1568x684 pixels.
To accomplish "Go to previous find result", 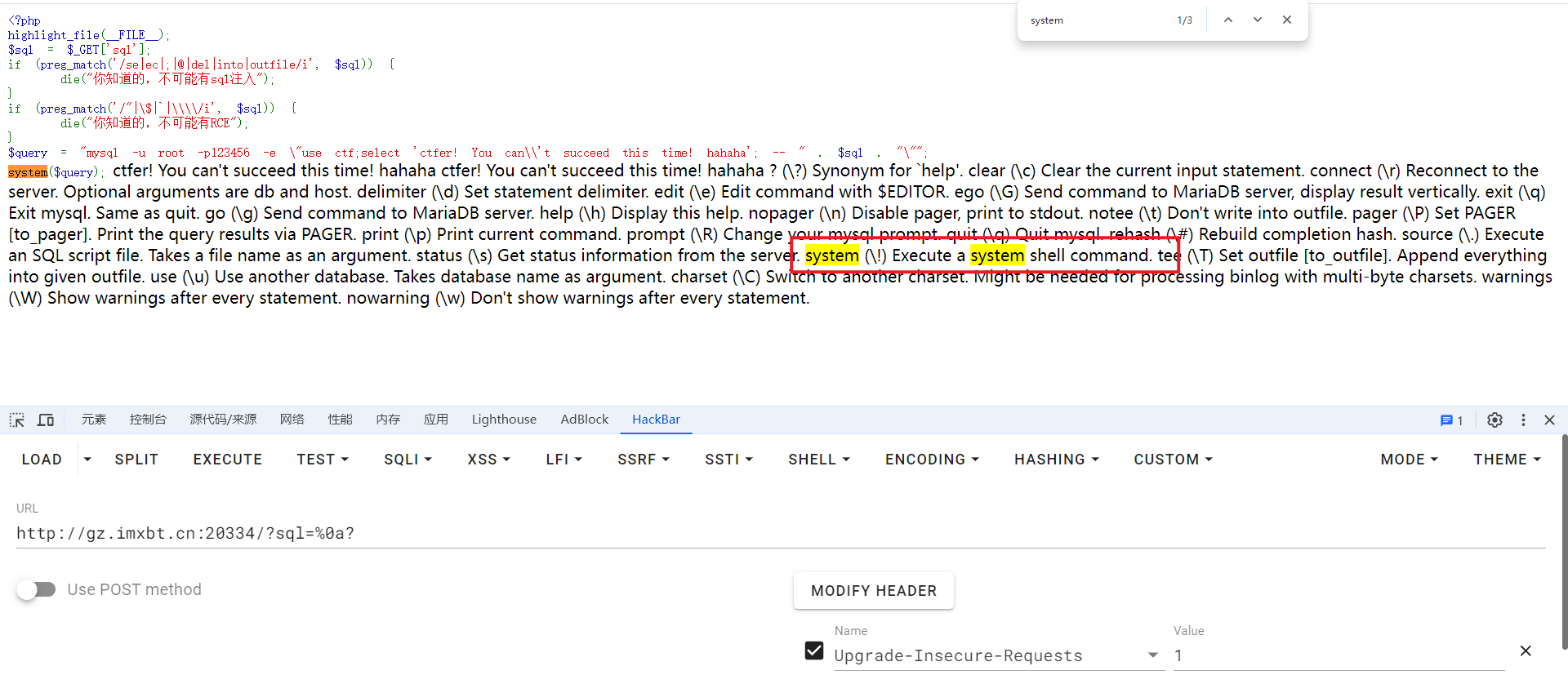I will [1227, 20].
